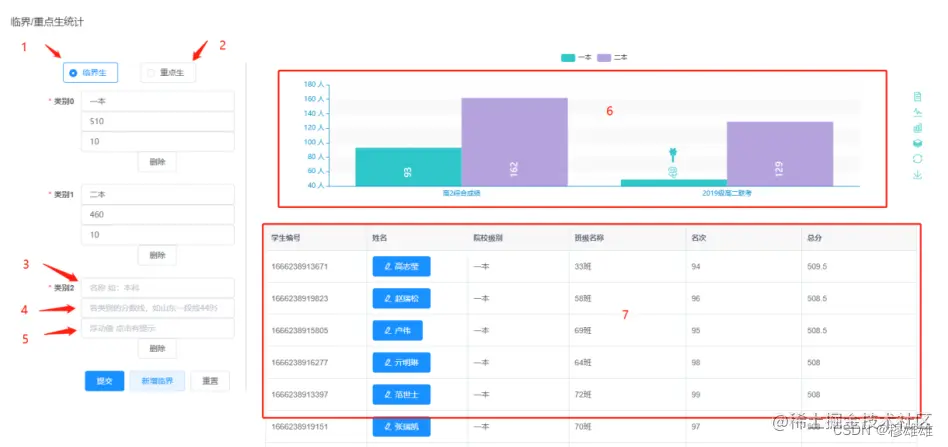Delete 类别0 using its 删除 button
Screen dimensions: 948x447
[x=157, y=162]
